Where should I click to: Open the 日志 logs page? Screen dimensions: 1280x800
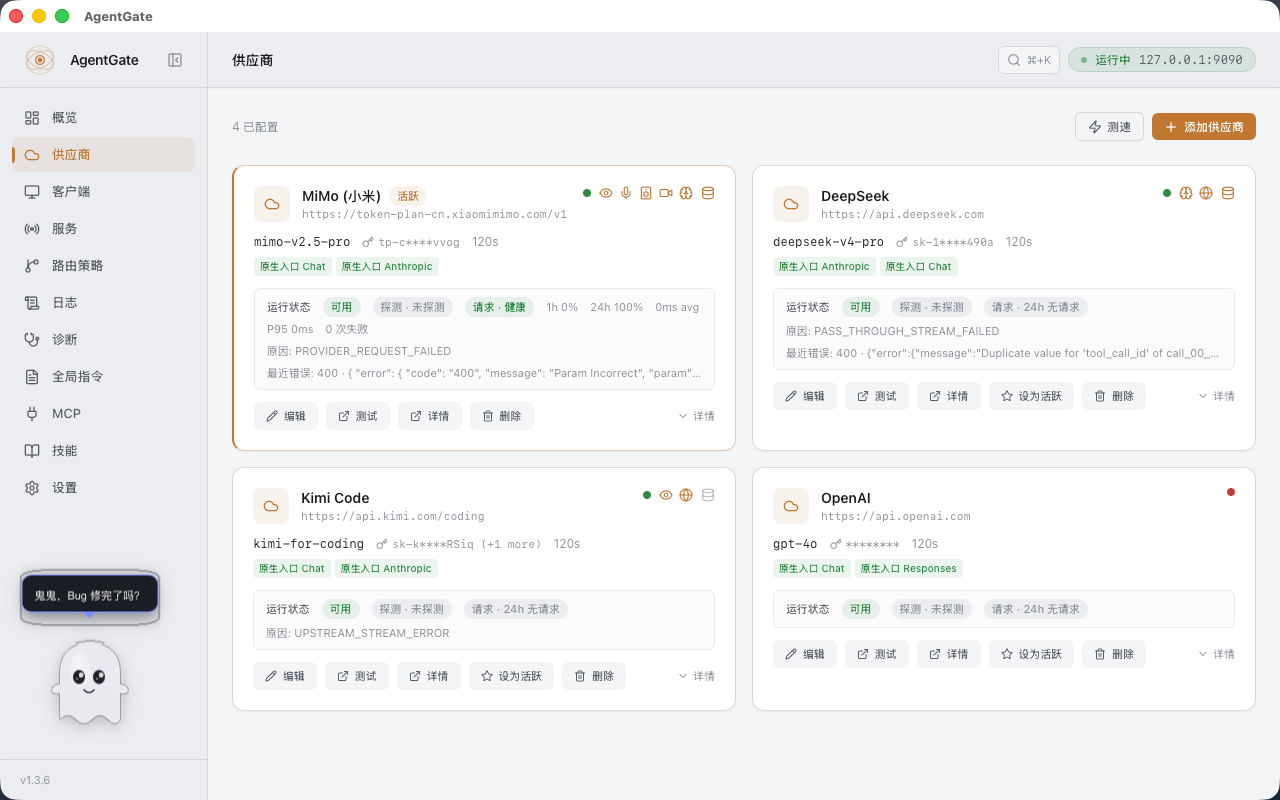103,302
